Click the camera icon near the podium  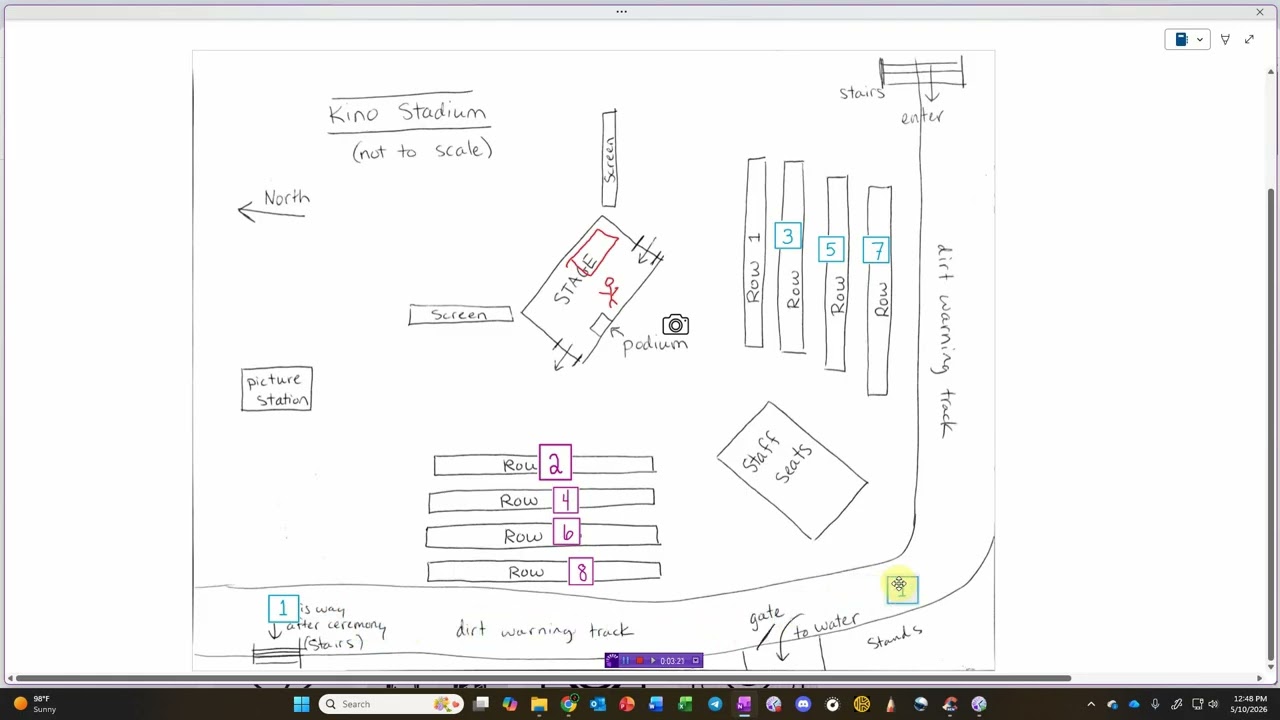675,325
